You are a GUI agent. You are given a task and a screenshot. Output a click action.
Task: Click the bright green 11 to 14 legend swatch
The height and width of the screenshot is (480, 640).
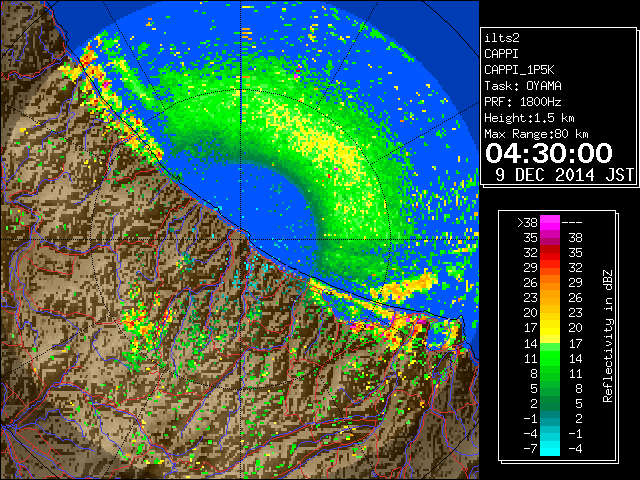[550, 358]
